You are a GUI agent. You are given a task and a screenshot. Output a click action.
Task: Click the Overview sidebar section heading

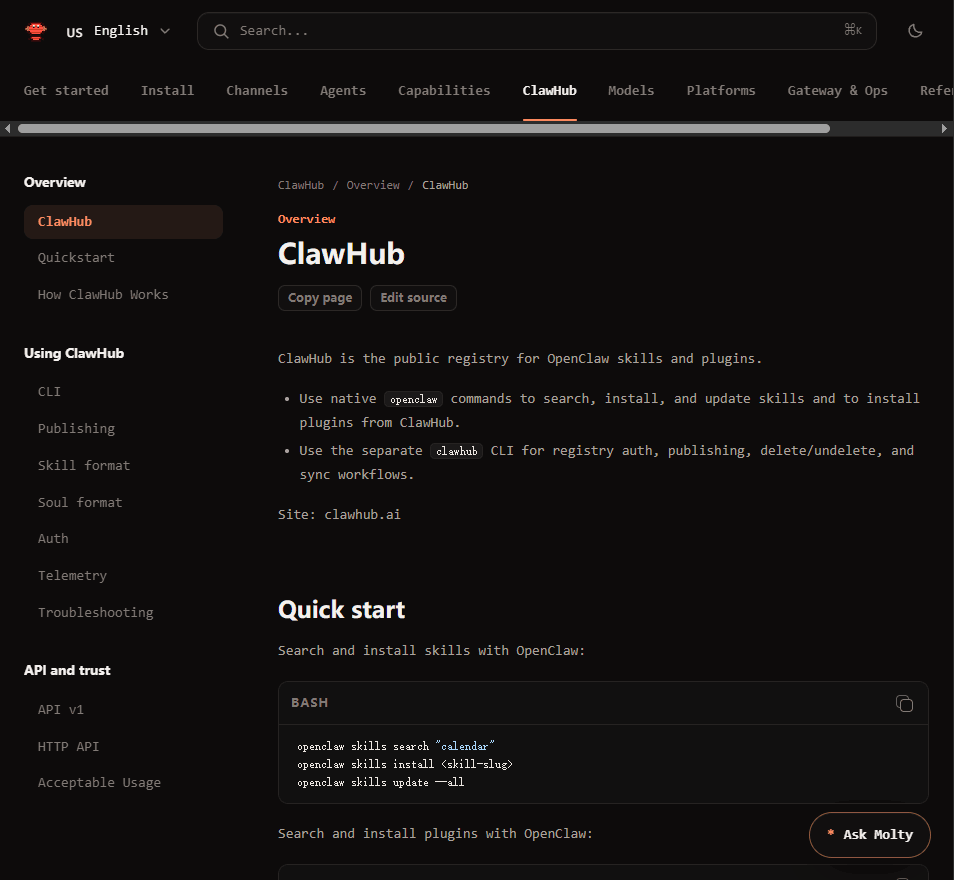[x=55, y=183]
